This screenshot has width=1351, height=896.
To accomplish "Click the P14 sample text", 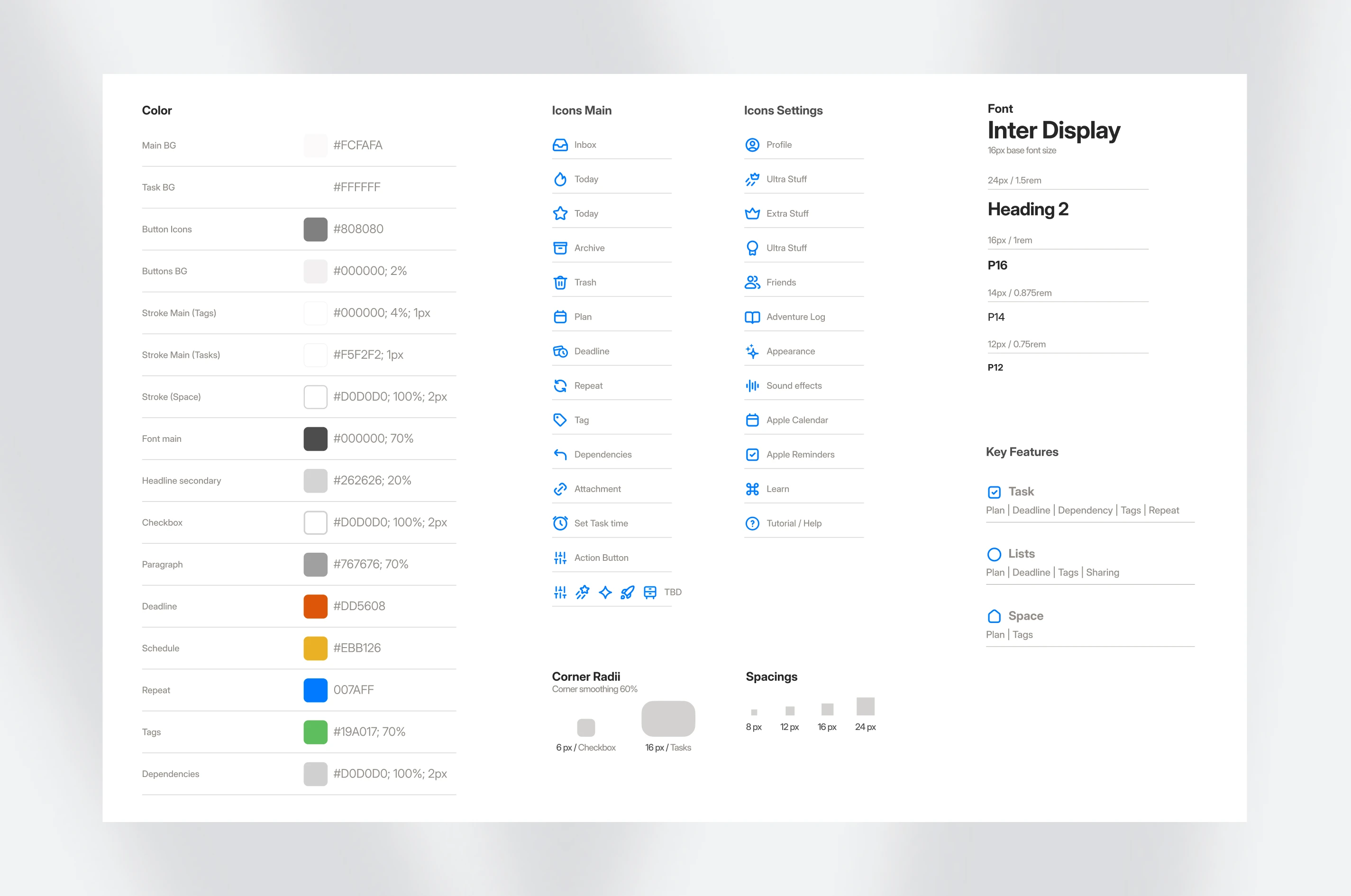I will point(995,317).
